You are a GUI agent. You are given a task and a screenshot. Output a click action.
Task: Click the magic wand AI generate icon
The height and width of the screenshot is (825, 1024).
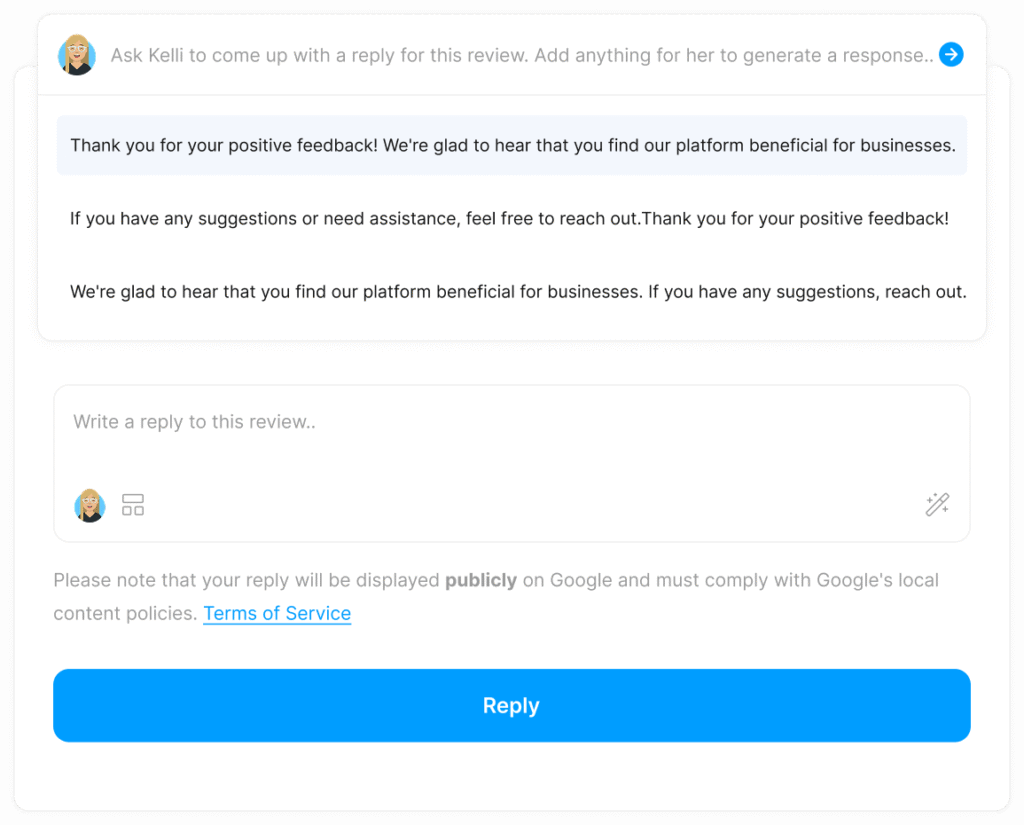tap(937, 505)
